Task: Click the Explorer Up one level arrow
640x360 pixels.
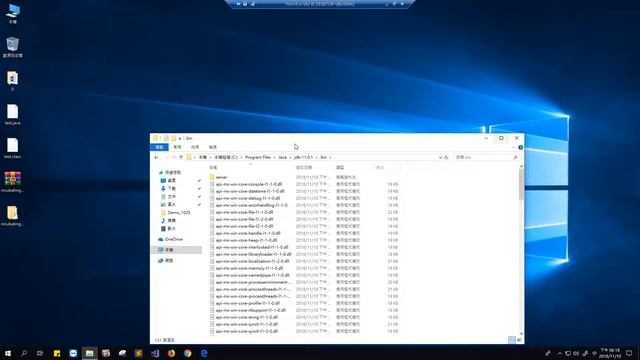Action: pos(181,157)
